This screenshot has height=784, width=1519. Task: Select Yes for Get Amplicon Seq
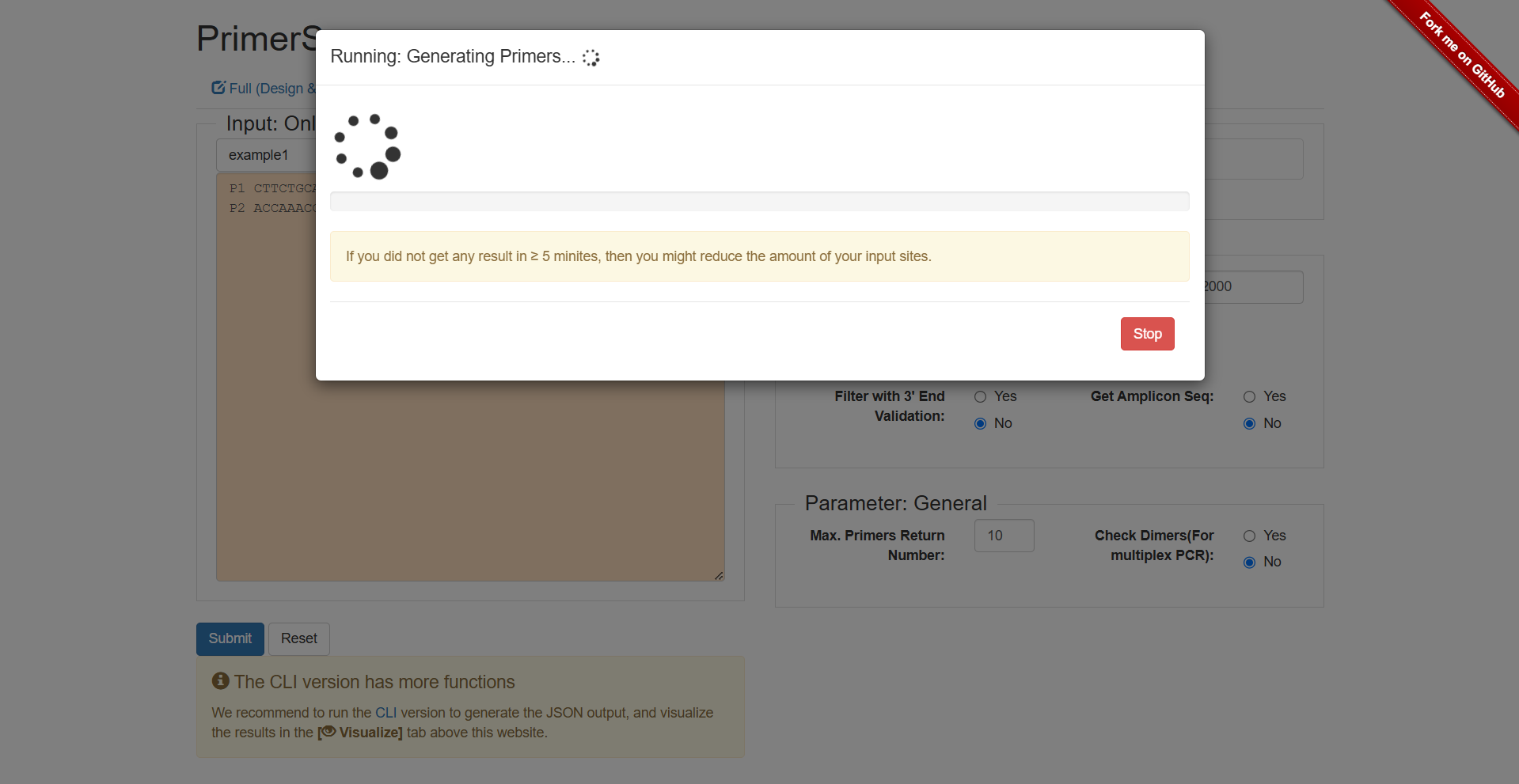click(x=1250, y=396)
